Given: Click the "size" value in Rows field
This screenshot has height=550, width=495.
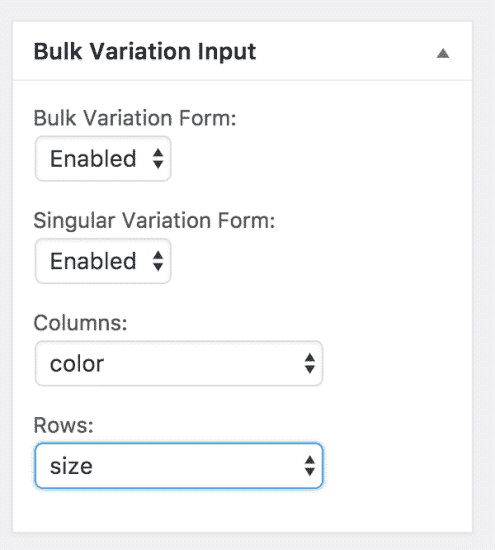Looking at the screenshot, I should click(x=71, y=467).
